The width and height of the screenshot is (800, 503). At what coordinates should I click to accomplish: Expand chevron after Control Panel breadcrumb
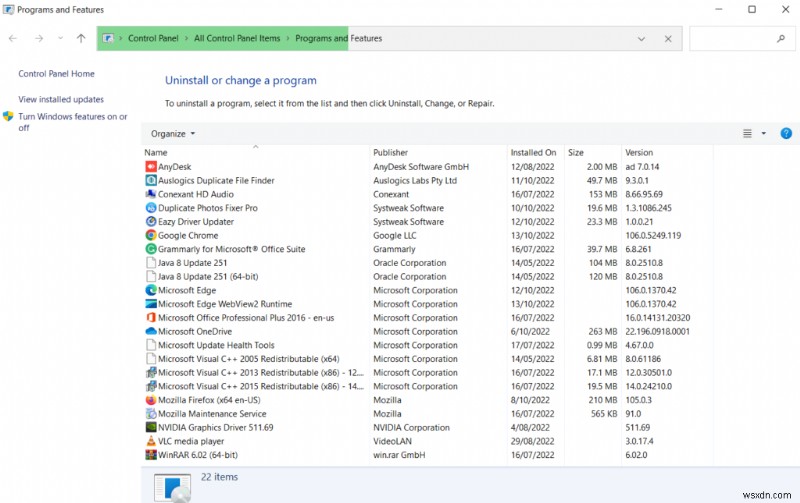tap(186, 38)
